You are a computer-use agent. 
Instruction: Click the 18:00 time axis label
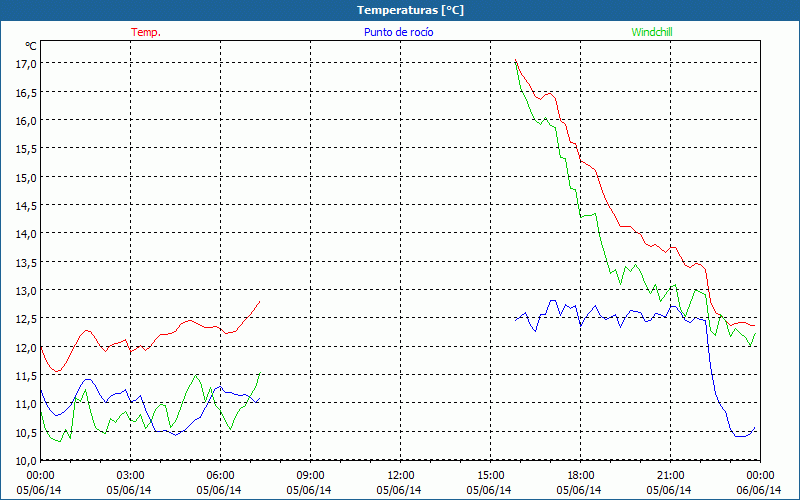(580, 475)
